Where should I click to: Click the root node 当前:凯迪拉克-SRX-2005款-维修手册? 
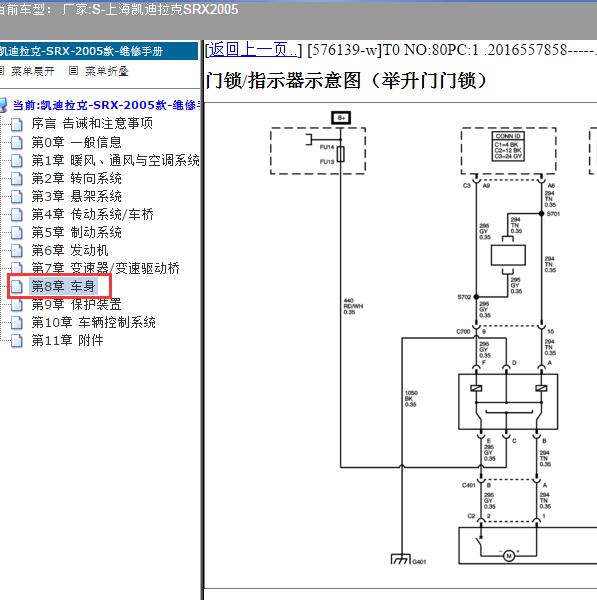pos(106,105)
